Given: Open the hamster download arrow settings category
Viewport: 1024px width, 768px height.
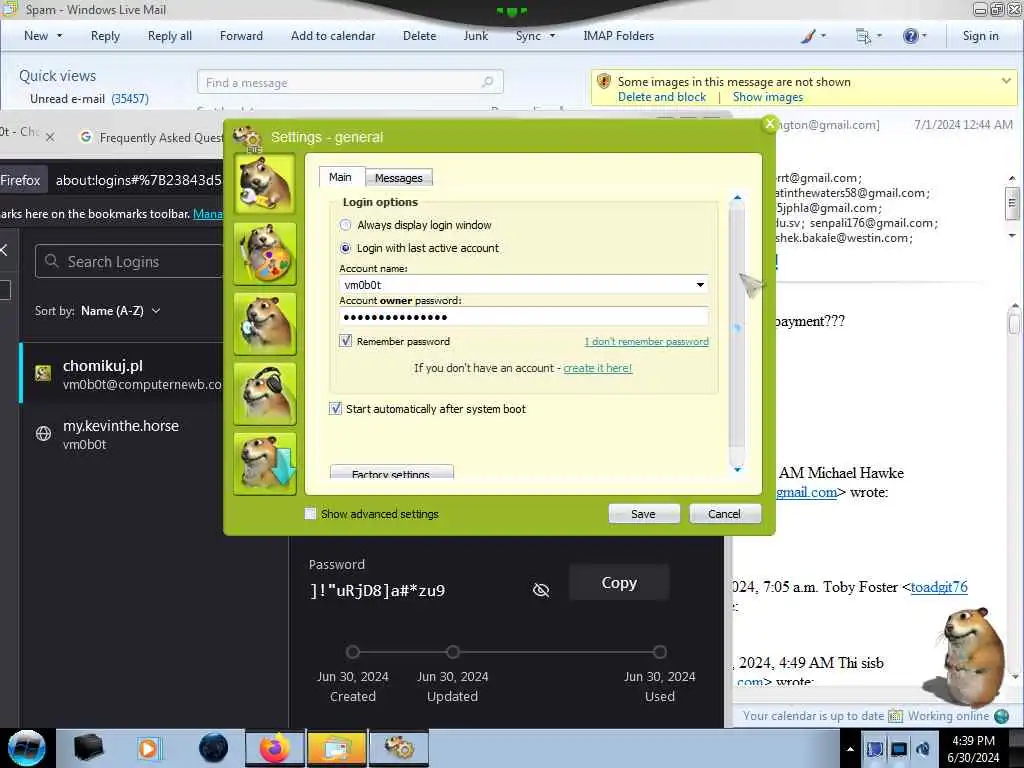Looking at the screenshot, I should (264, 463).
